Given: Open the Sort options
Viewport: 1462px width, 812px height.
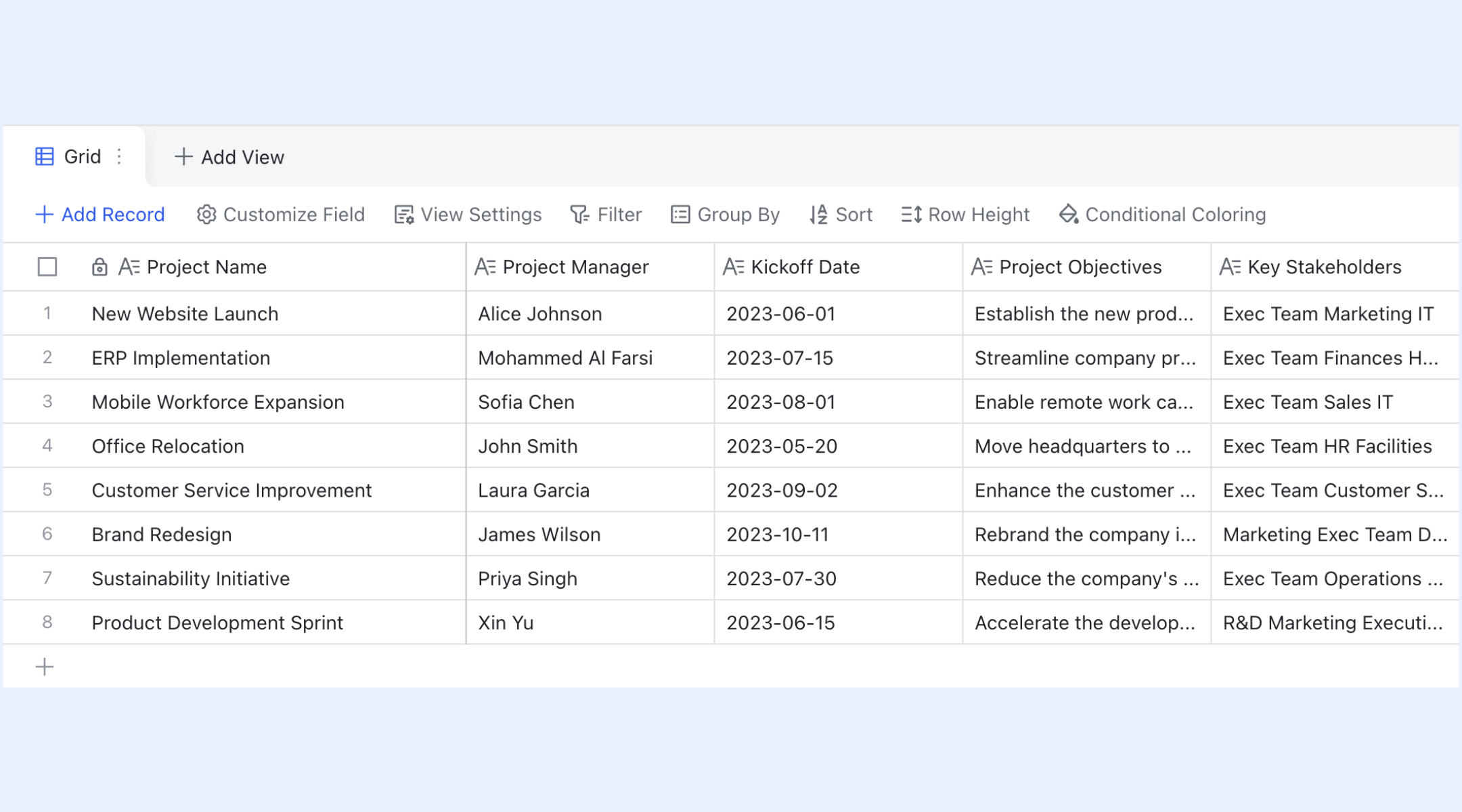Looking at the screenshot, I should 841,215.
